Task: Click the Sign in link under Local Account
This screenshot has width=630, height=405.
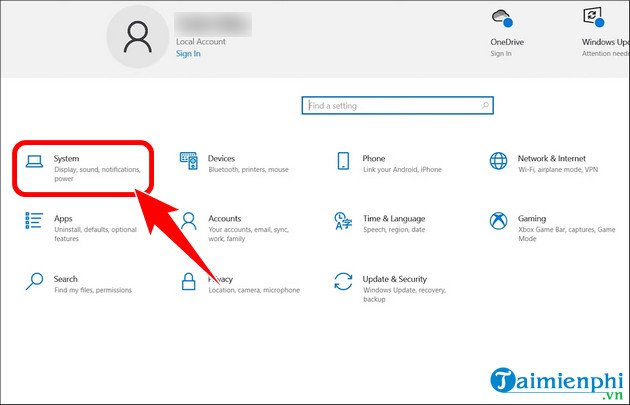Action: [188, 53]
